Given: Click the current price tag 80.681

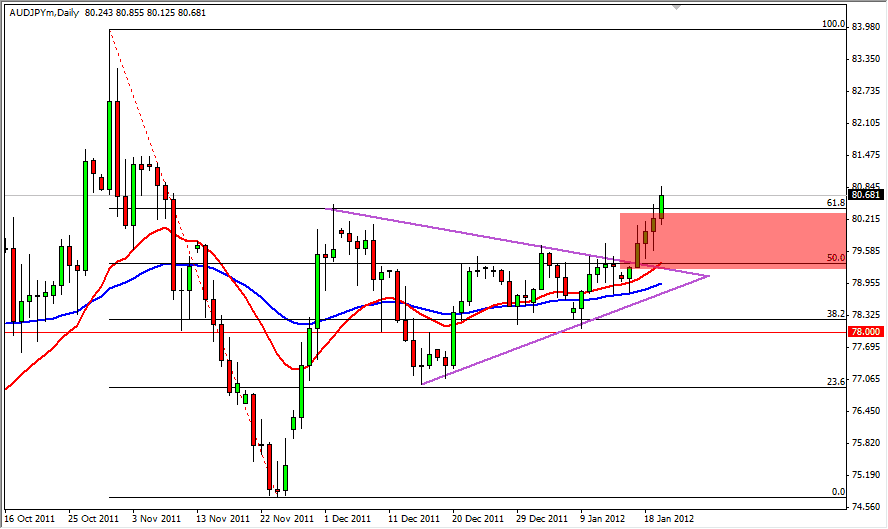Looking at the screenshot, I should [x=865, y=195].
